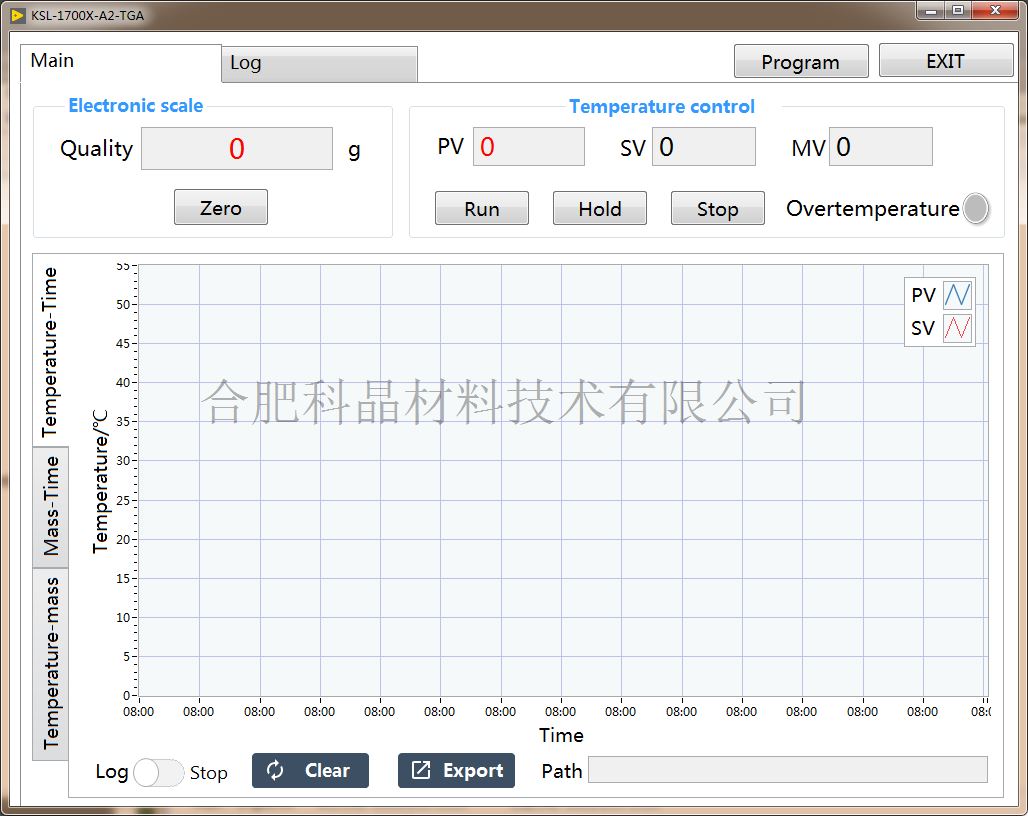Click the SV plot legend line icon
Image resolution: width=1028 pixels, height=816 pixels.
957,328
